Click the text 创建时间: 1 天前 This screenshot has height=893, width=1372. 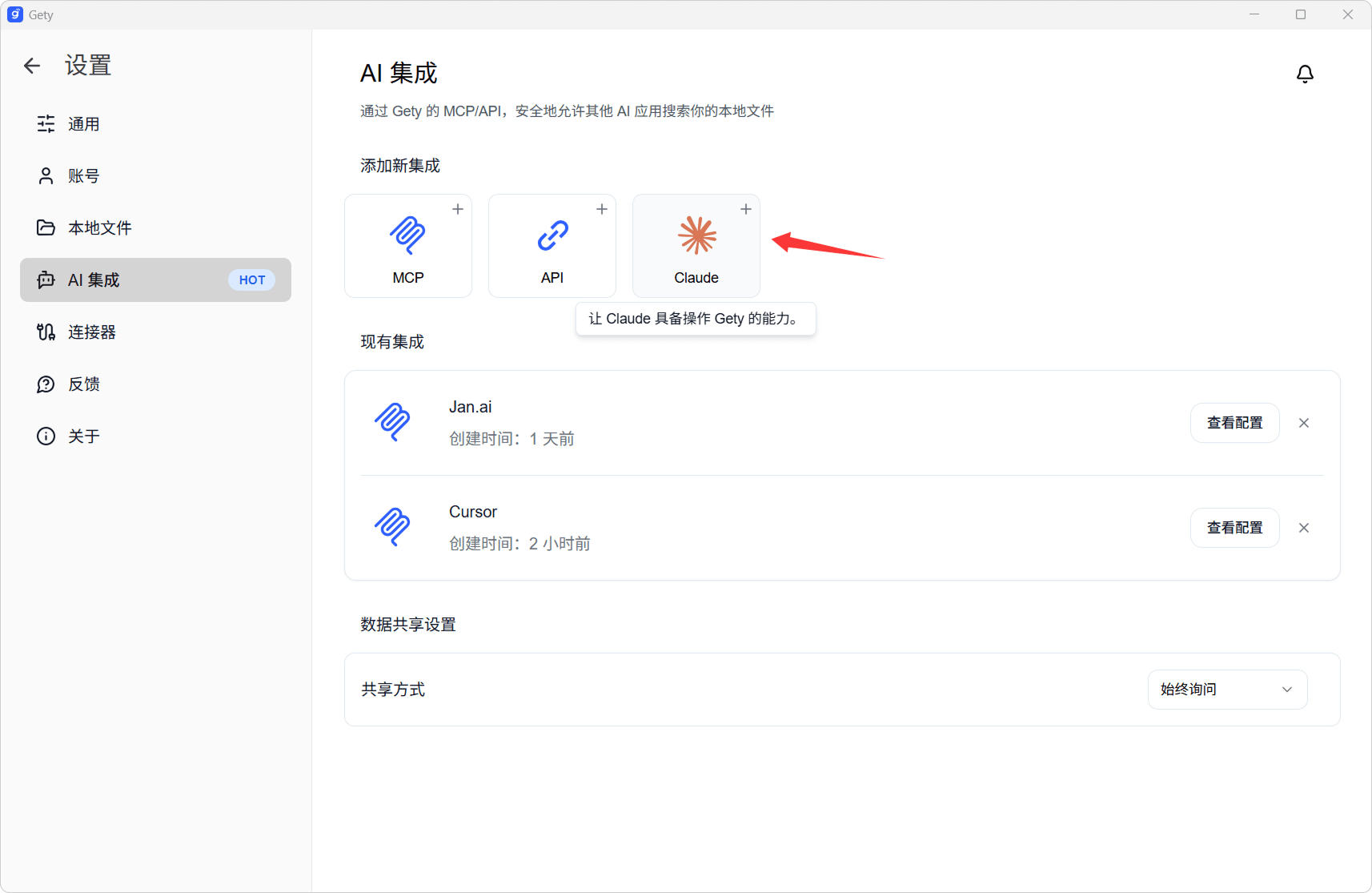point(512,439)
